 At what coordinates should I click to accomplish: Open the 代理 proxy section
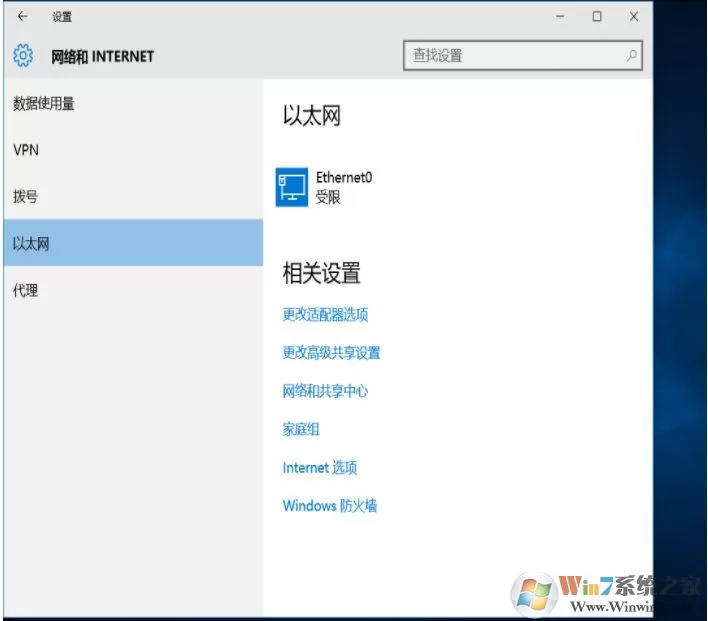click(x=134, y=290)
